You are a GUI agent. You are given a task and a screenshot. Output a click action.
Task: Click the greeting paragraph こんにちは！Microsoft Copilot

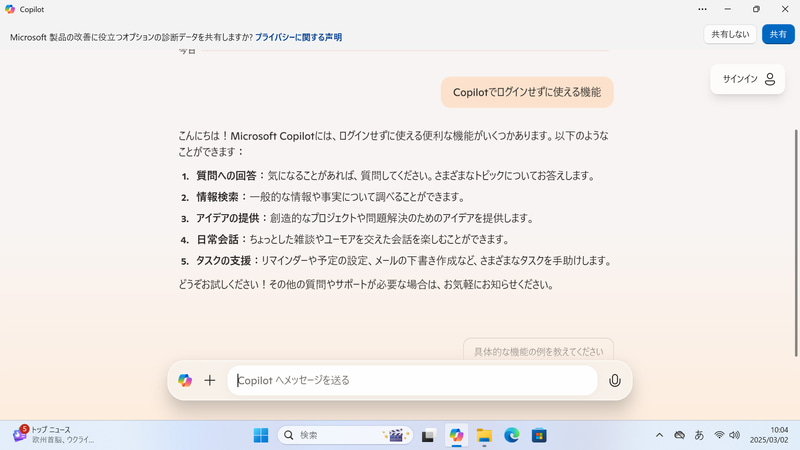pyautogui.click(x=393, y=143)
